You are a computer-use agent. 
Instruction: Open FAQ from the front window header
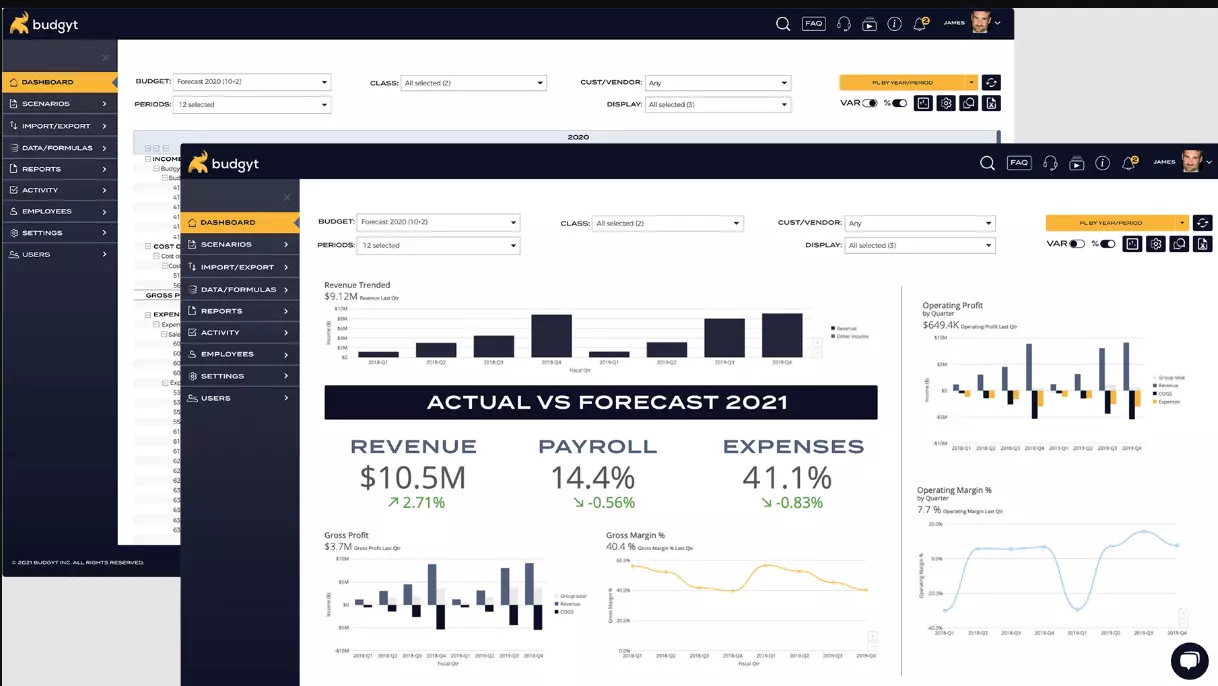click(x=1018, y=163)
